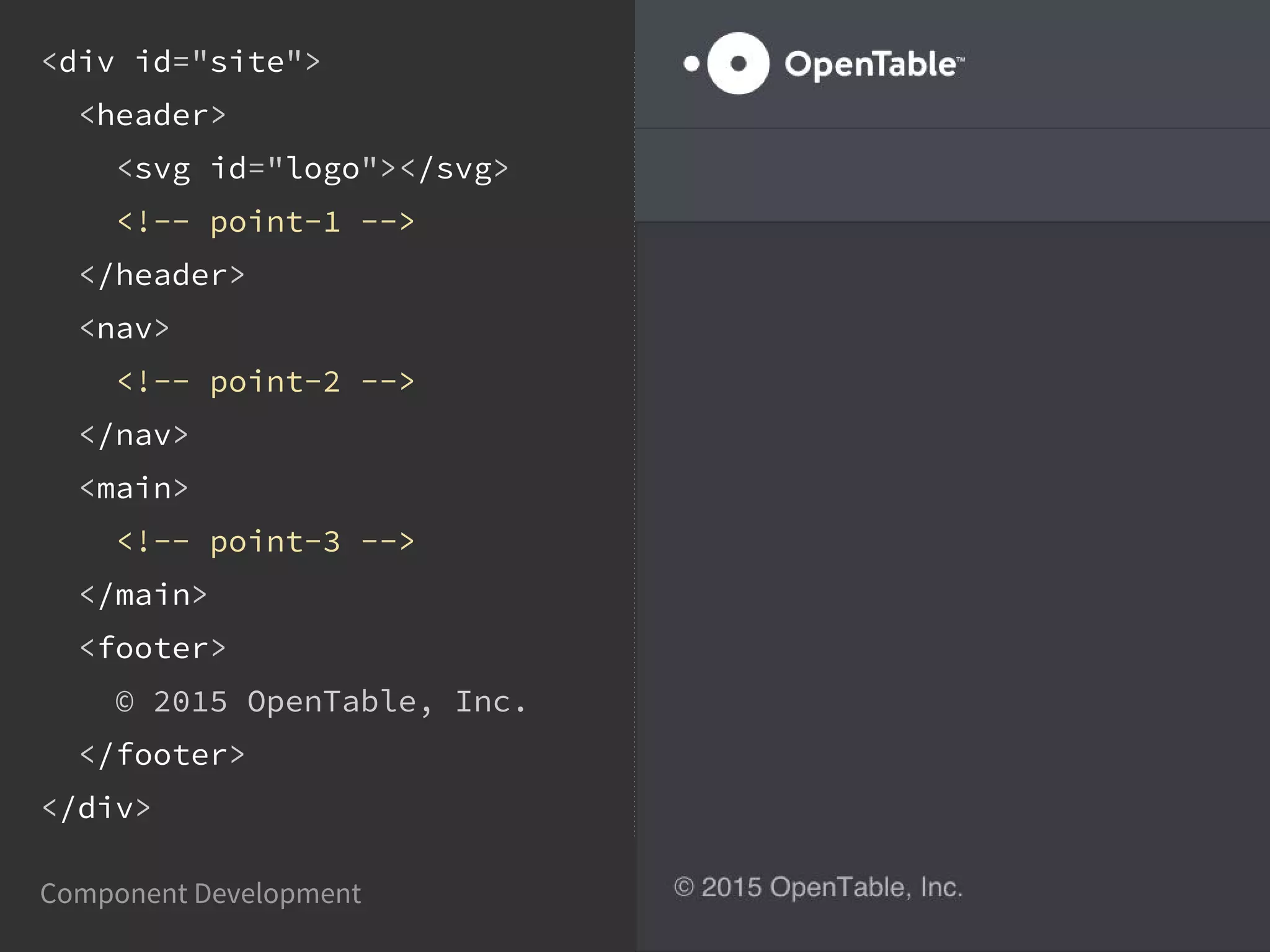Click the OpenTable circle logo icon
The image size is (1270, 952).
pyautogui.click(x=738, y=63)
